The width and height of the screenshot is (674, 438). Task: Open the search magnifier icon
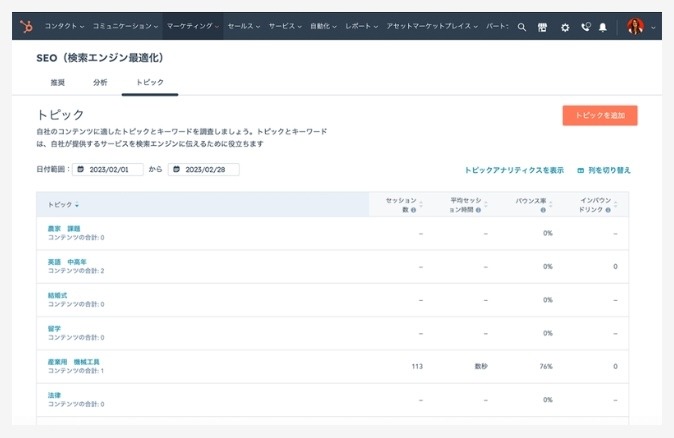[x=521, y=27]
